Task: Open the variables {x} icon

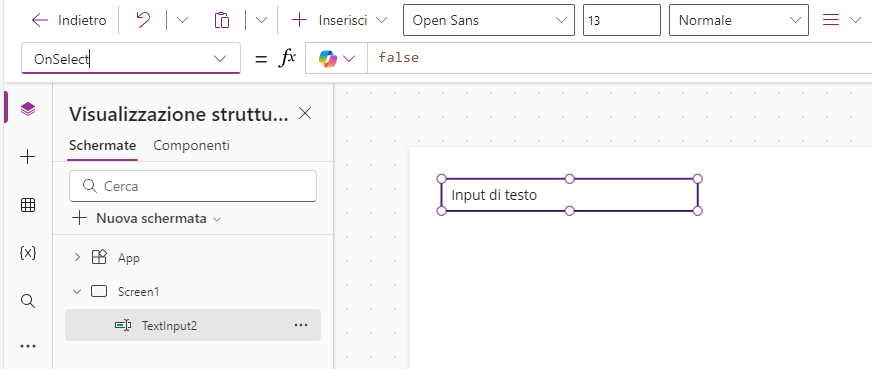Action: [x=28, y=253]
